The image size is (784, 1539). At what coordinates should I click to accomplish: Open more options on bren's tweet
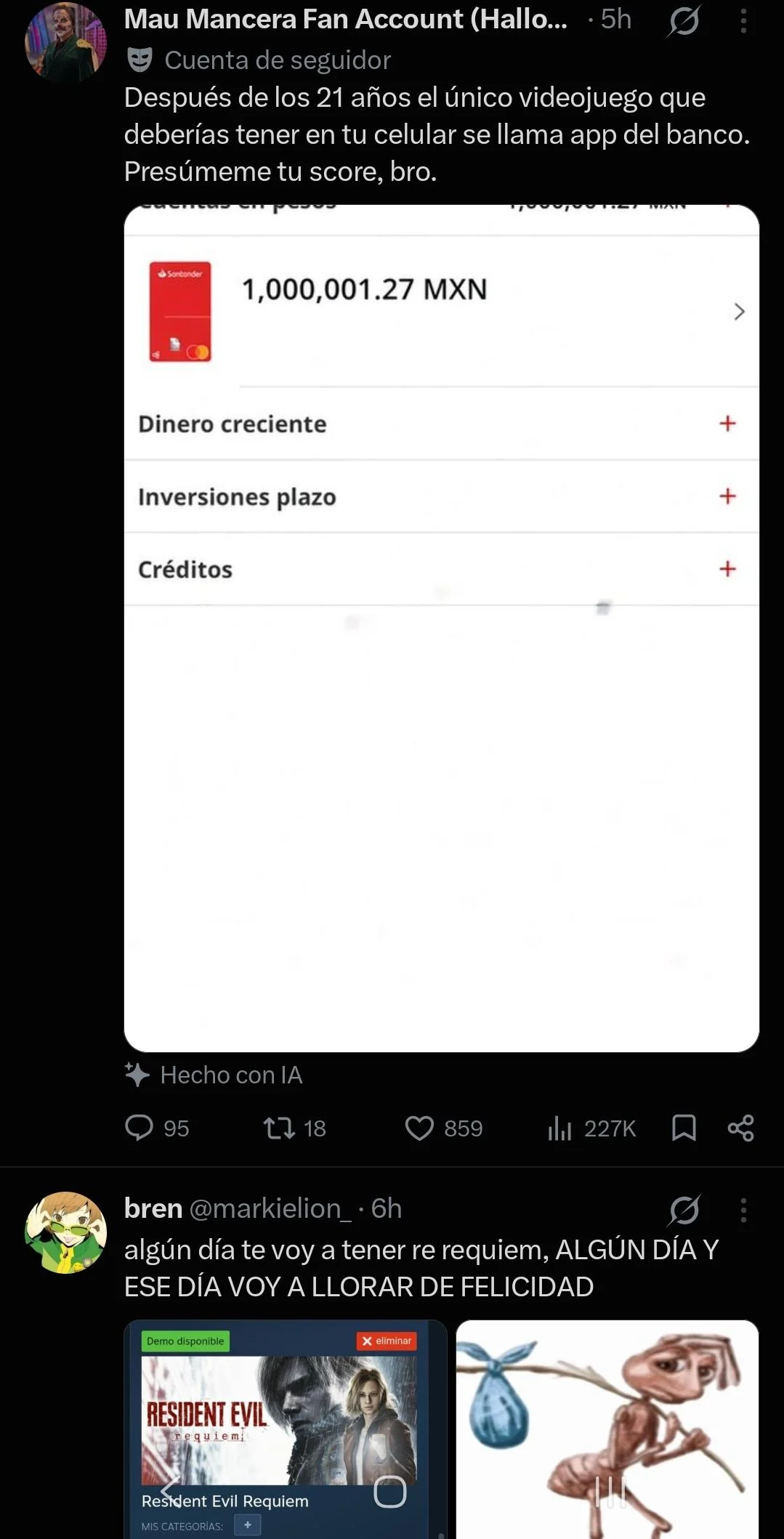[743, 1210]
